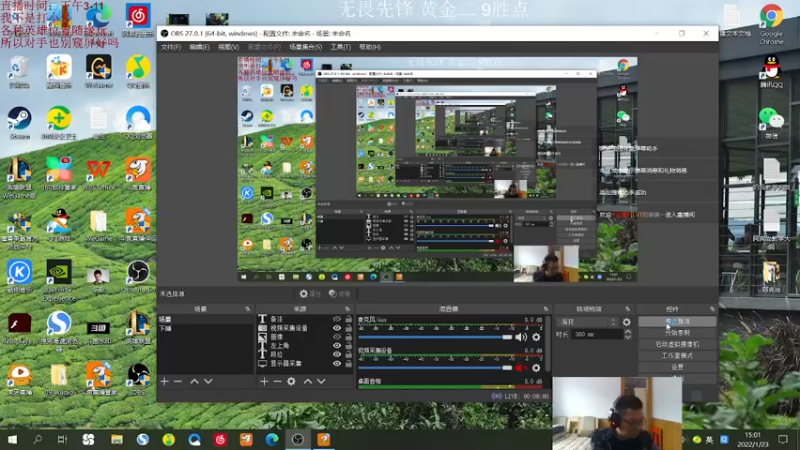This screenshot has width=800, height=450.
Task: Remove selected source with minus icon
Action: click(x=277, y=381)
